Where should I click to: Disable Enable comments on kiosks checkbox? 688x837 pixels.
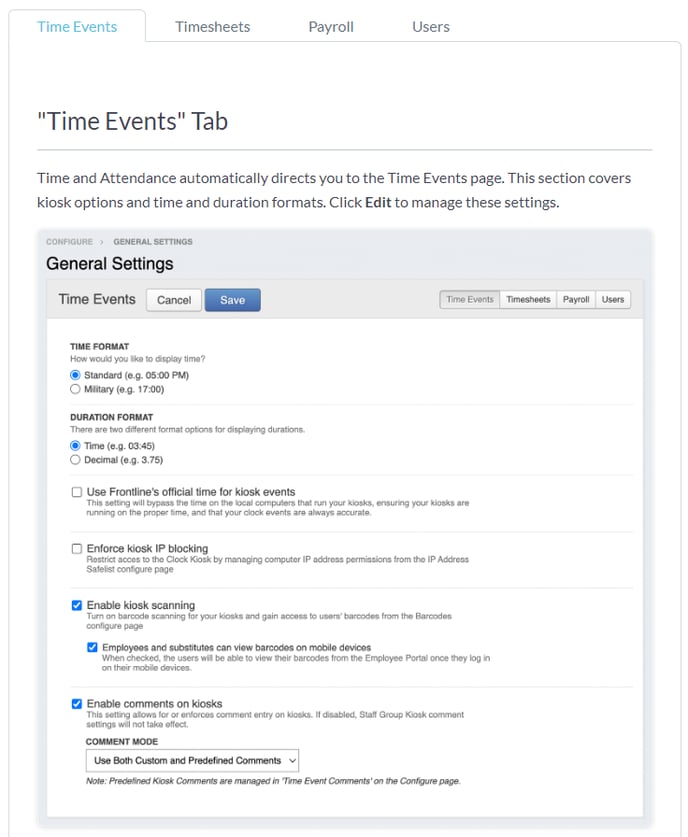click(77, 704)
